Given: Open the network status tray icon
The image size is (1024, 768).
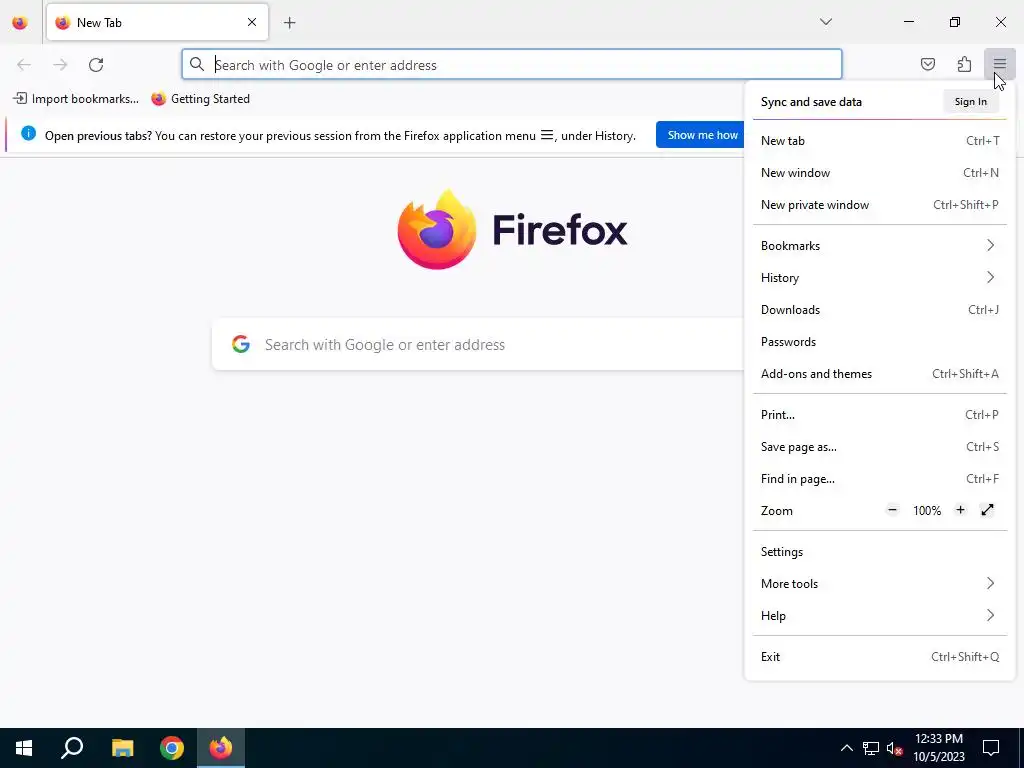Looking at the screenshot, I should coord(871,748).
